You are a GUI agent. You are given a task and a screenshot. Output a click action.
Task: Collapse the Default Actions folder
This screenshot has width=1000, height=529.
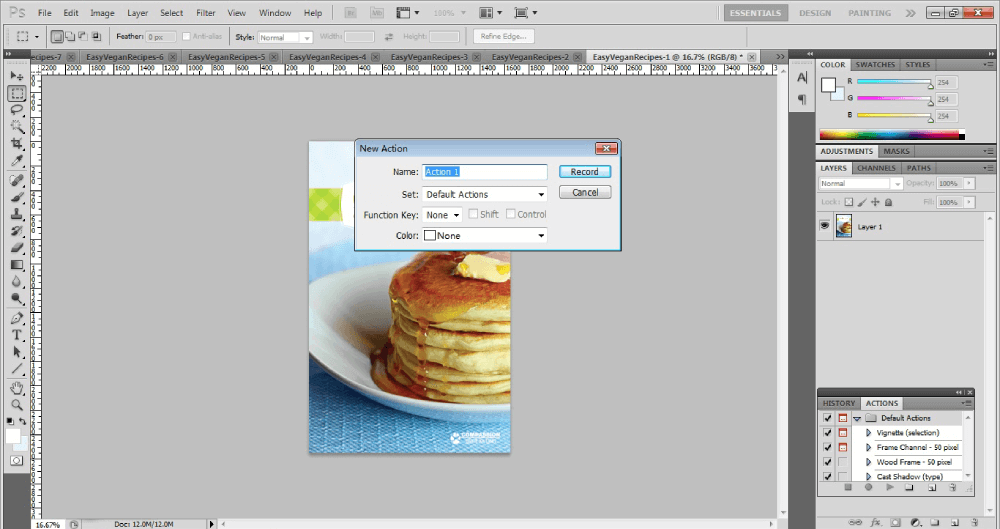click(857, 418)
